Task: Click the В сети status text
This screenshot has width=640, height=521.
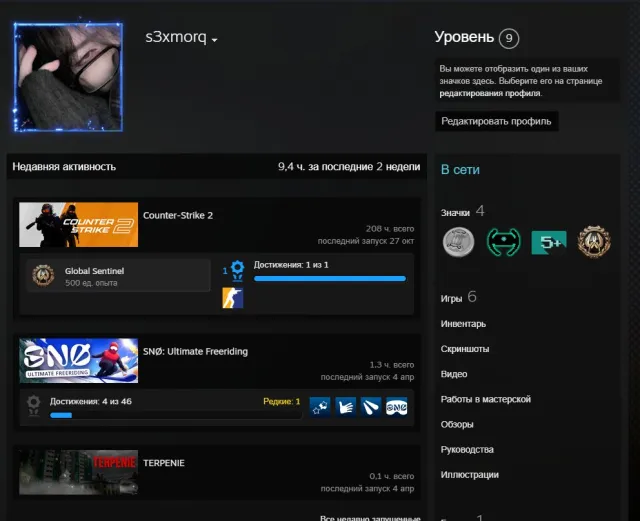Action: point(460,169)
